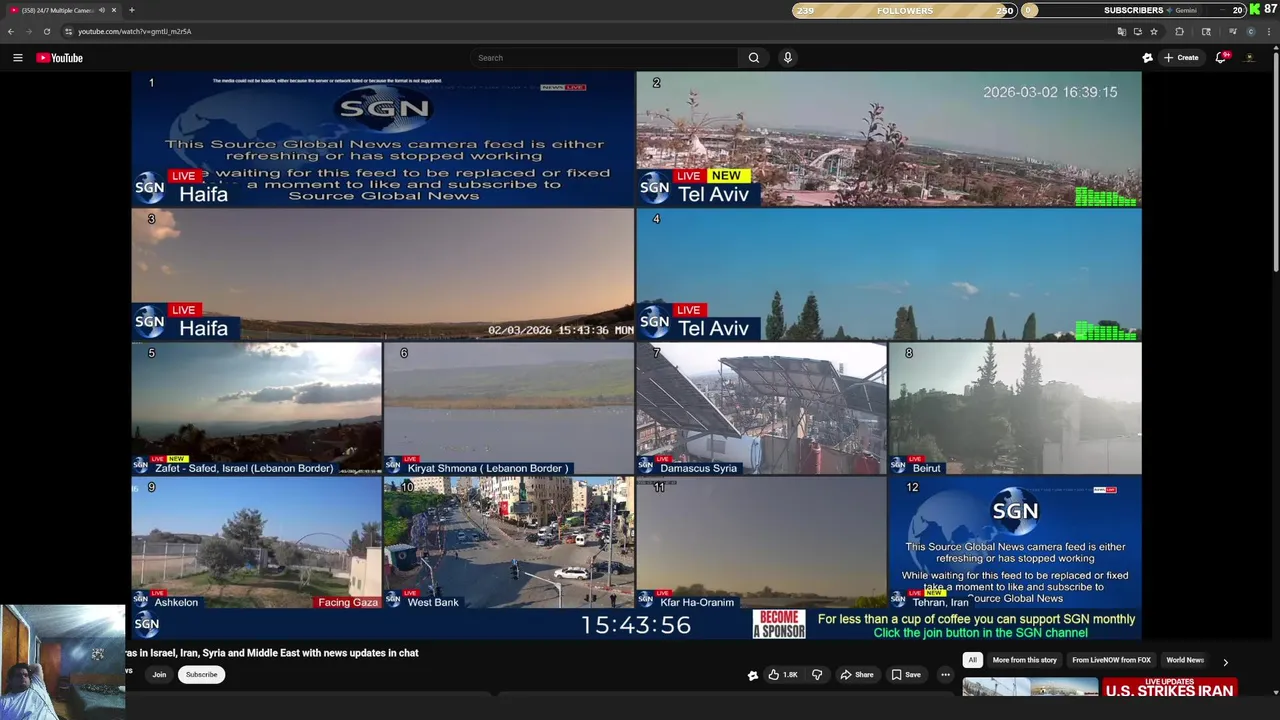This screenshot has width=1280, height=720.
Task: Save the video to playlist
Action: (x=906, y=675)
